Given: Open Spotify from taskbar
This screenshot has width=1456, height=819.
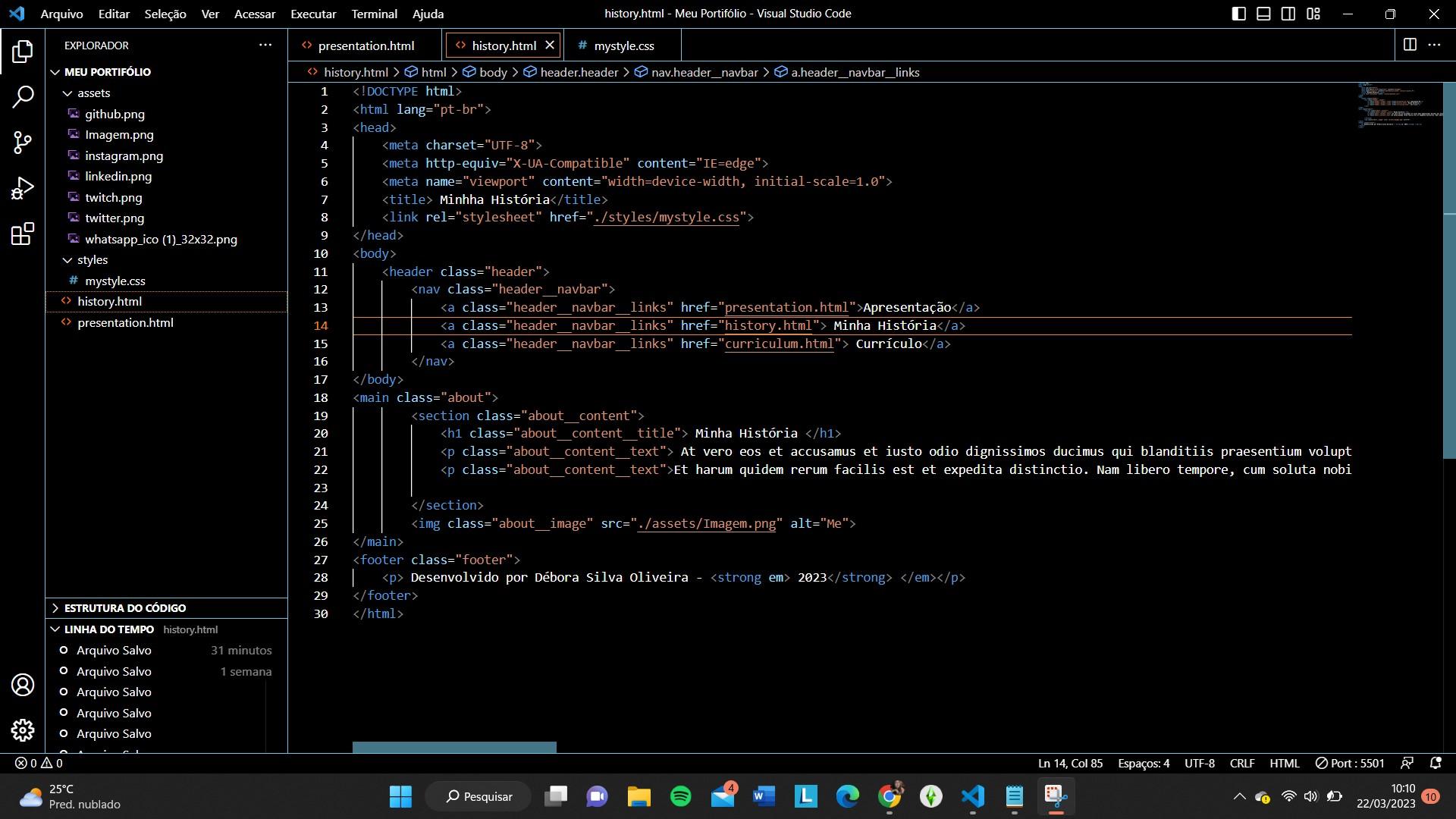Looking at the screenshot, I should tap(680, 796).
